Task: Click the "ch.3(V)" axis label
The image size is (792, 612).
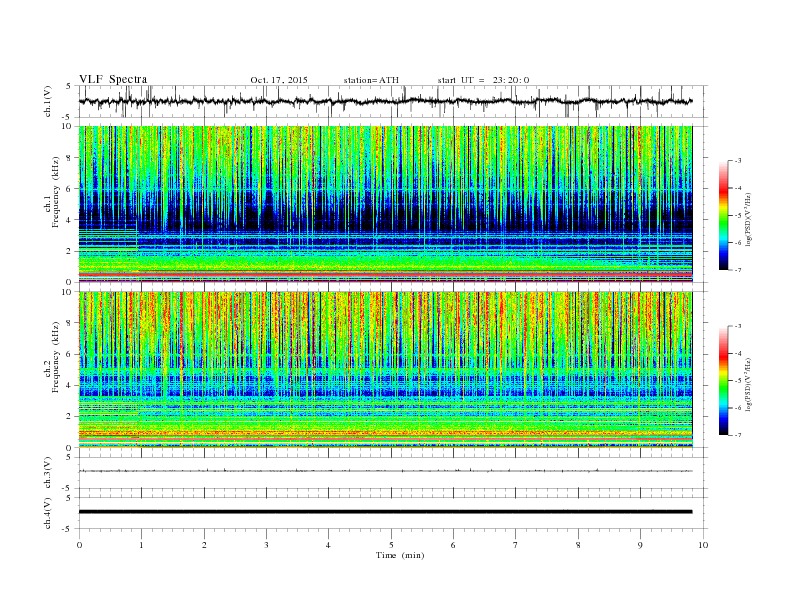Action: pyautogui.click(x=48, y=472)
